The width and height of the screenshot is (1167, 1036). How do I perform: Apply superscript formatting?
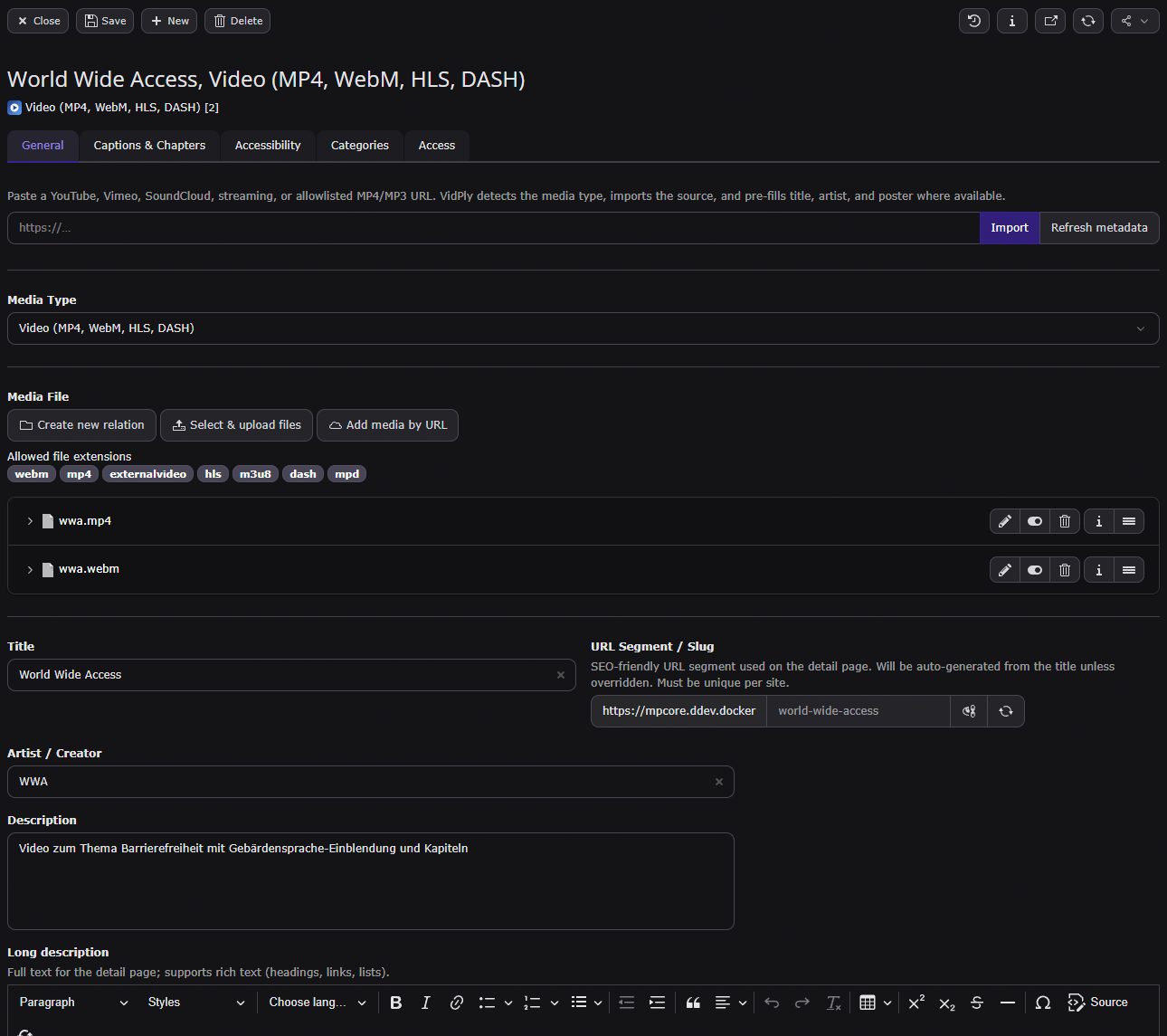pyautogui.click(x=916, y=1003)
